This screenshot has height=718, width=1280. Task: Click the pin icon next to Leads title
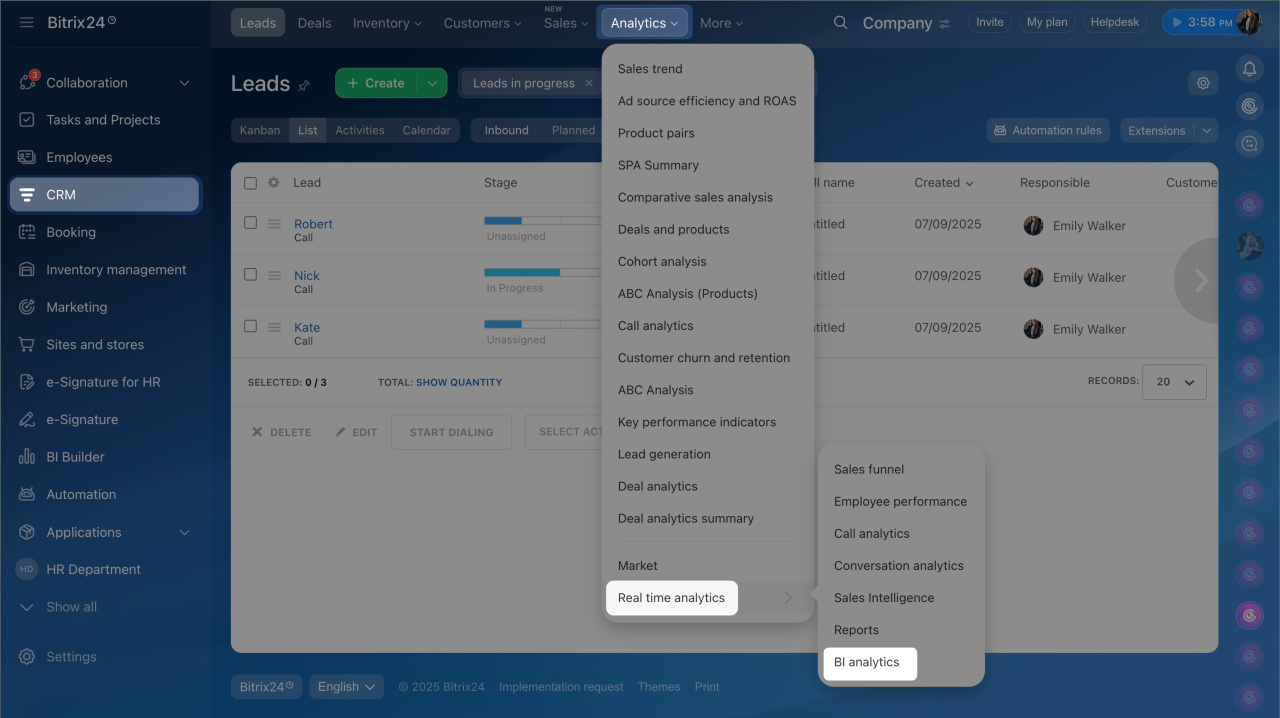[x=304, y=85]
